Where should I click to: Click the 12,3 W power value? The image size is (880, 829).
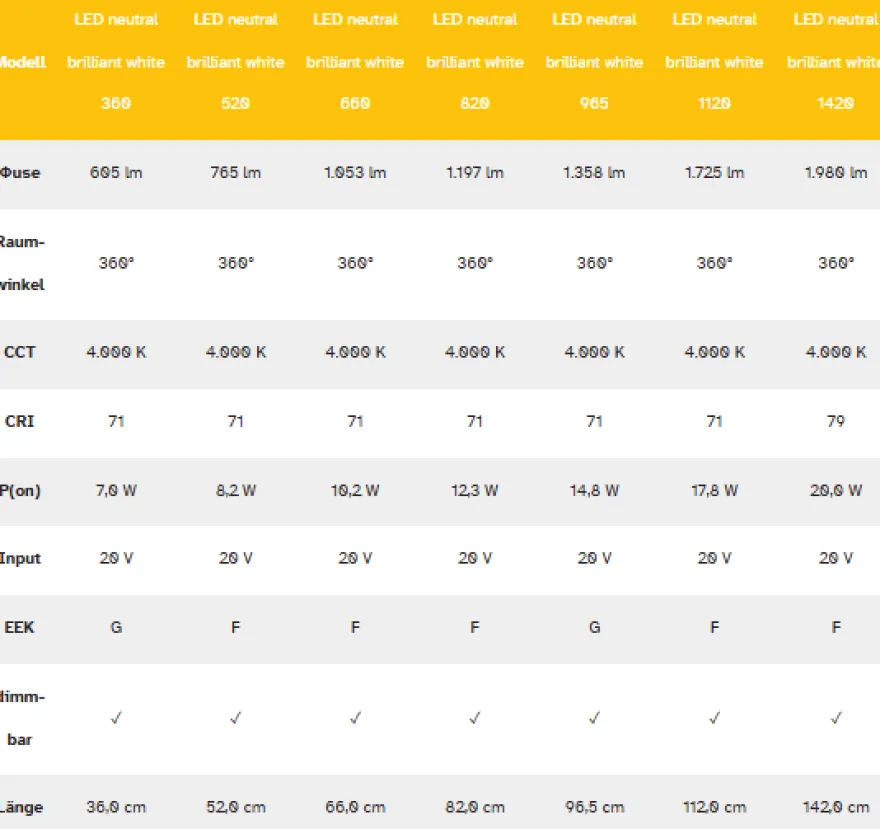coord(475,491)
